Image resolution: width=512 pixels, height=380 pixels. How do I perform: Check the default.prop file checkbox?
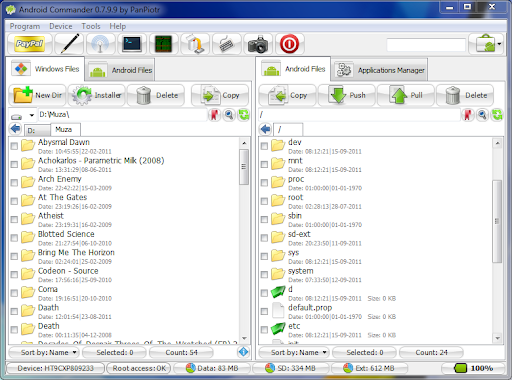[264, 311]
